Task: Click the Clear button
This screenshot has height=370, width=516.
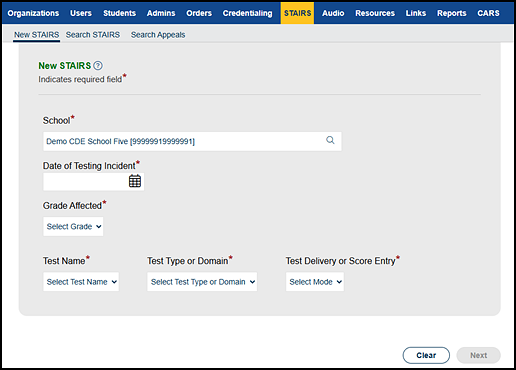Action: click(426, 355)
